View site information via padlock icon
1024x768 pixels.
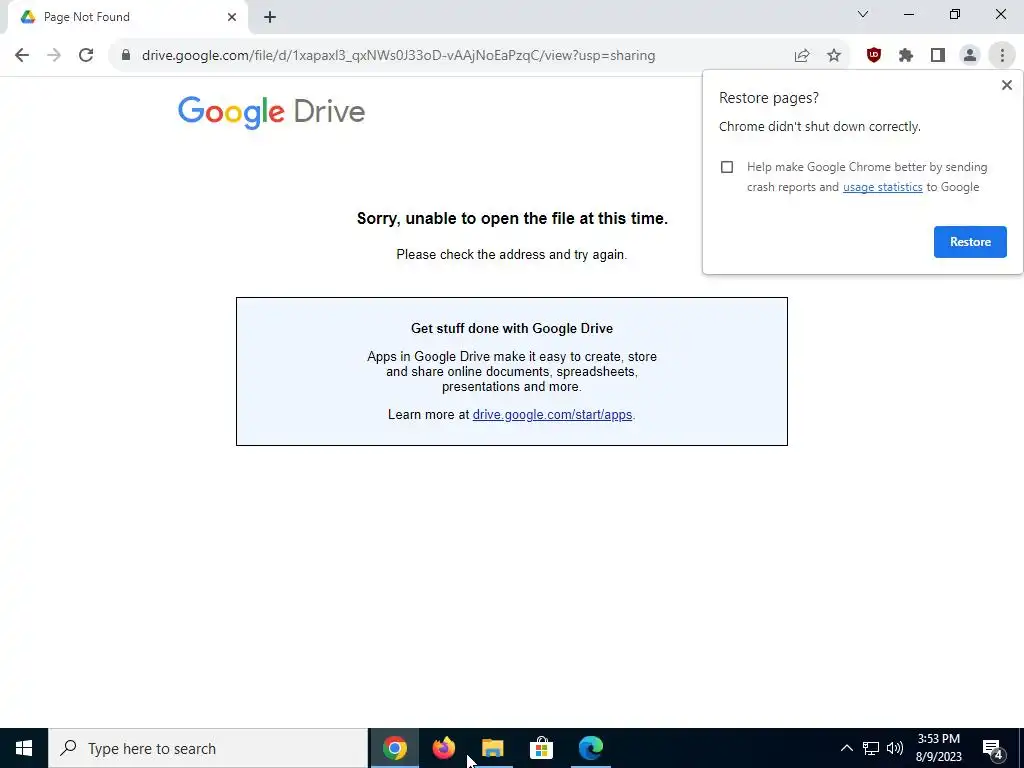(x=126, y=56)
